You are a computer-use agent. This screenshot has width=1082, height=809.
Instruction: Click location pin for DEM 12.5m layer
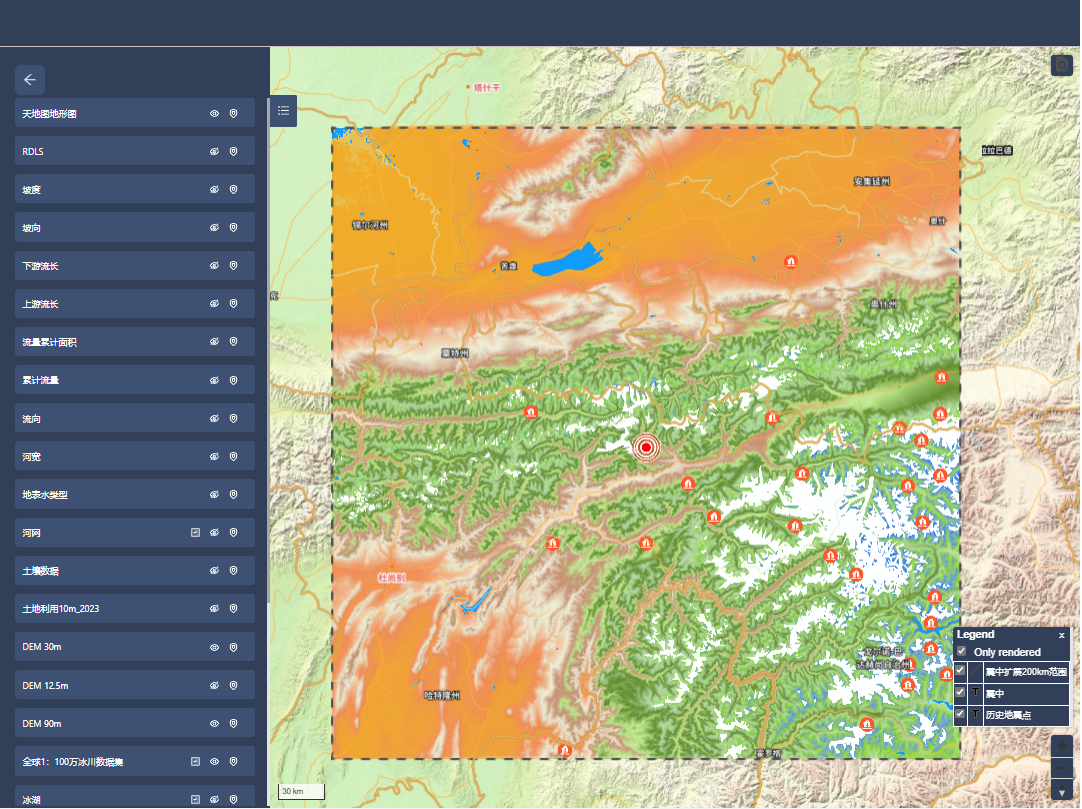click(234, 685)
